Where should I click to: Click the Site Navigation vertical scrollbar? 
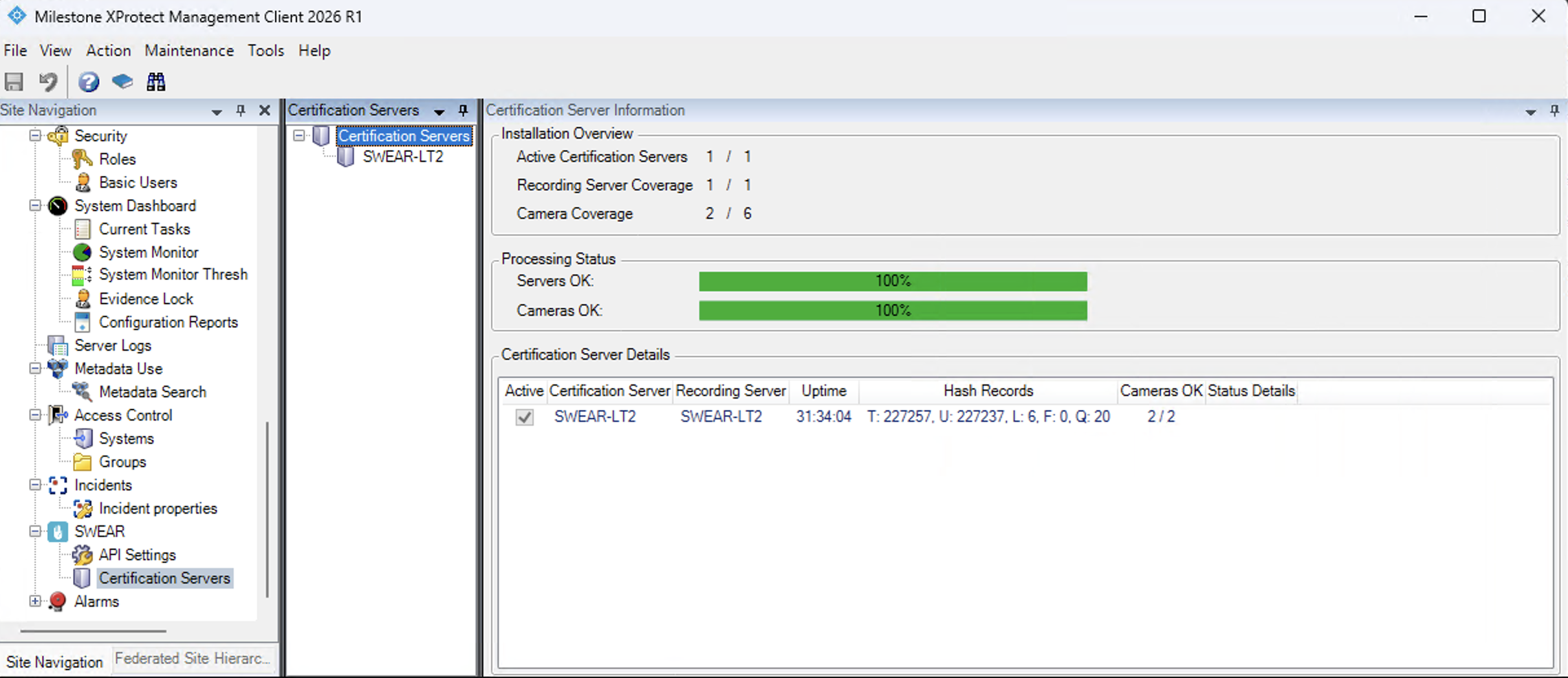coord(267,510)
